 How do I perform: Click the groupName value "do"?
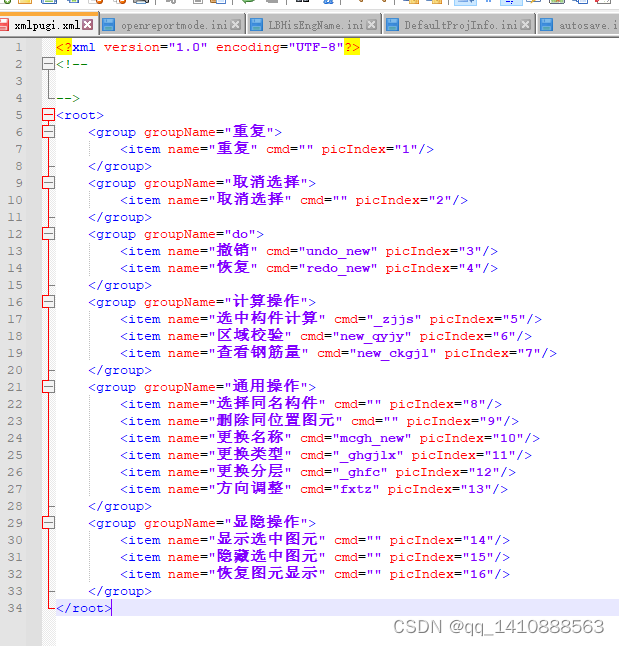[x=240, y=234]
